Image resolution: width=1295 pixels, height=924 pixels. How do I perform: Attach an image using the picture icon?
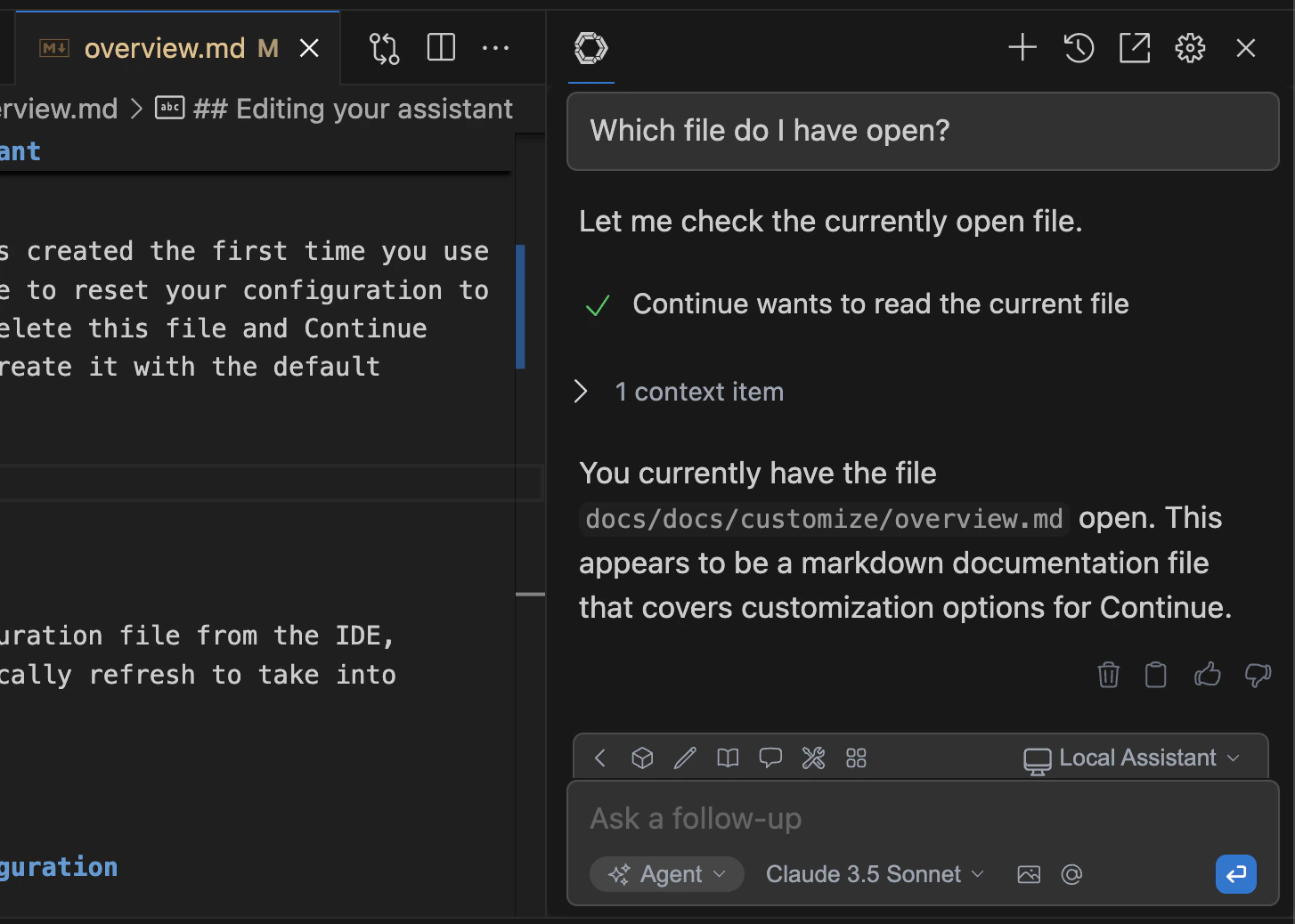click(1029, 875)
